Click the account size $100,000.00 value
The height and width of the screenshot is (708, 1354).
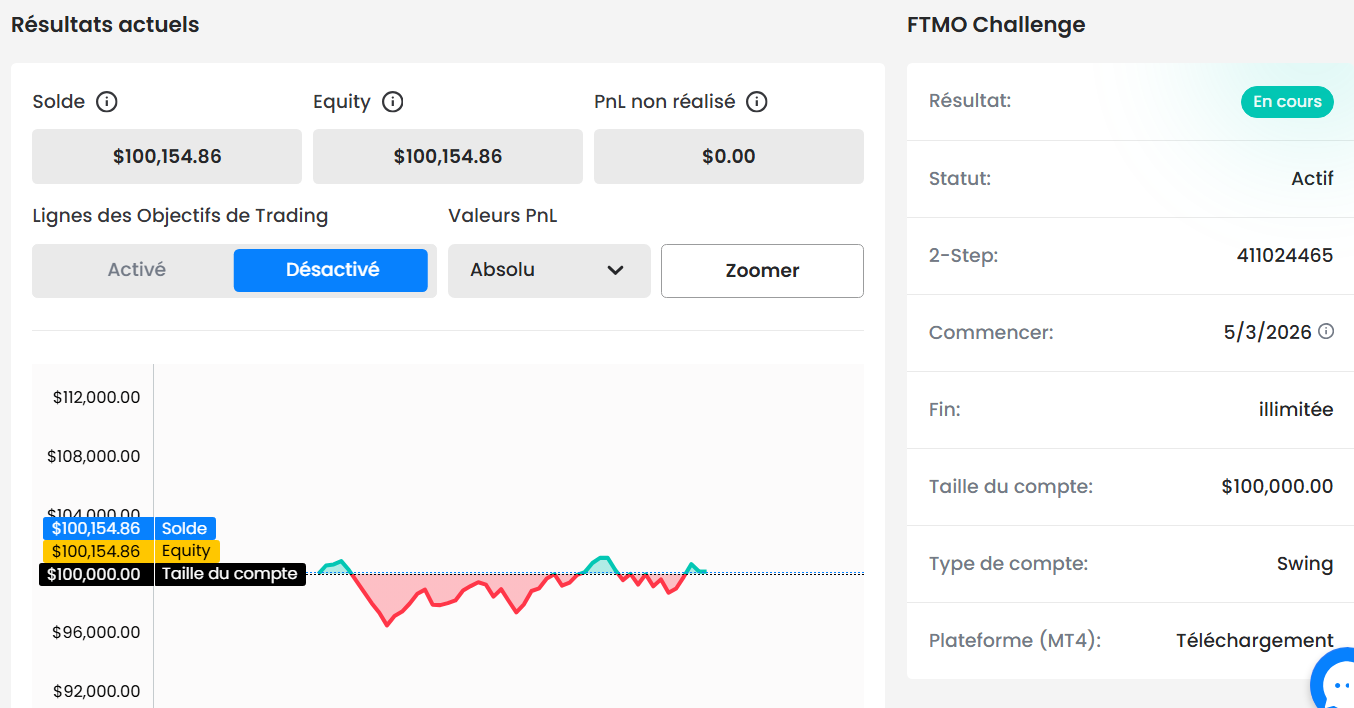pyautogui.click(x=1277, y=486)
